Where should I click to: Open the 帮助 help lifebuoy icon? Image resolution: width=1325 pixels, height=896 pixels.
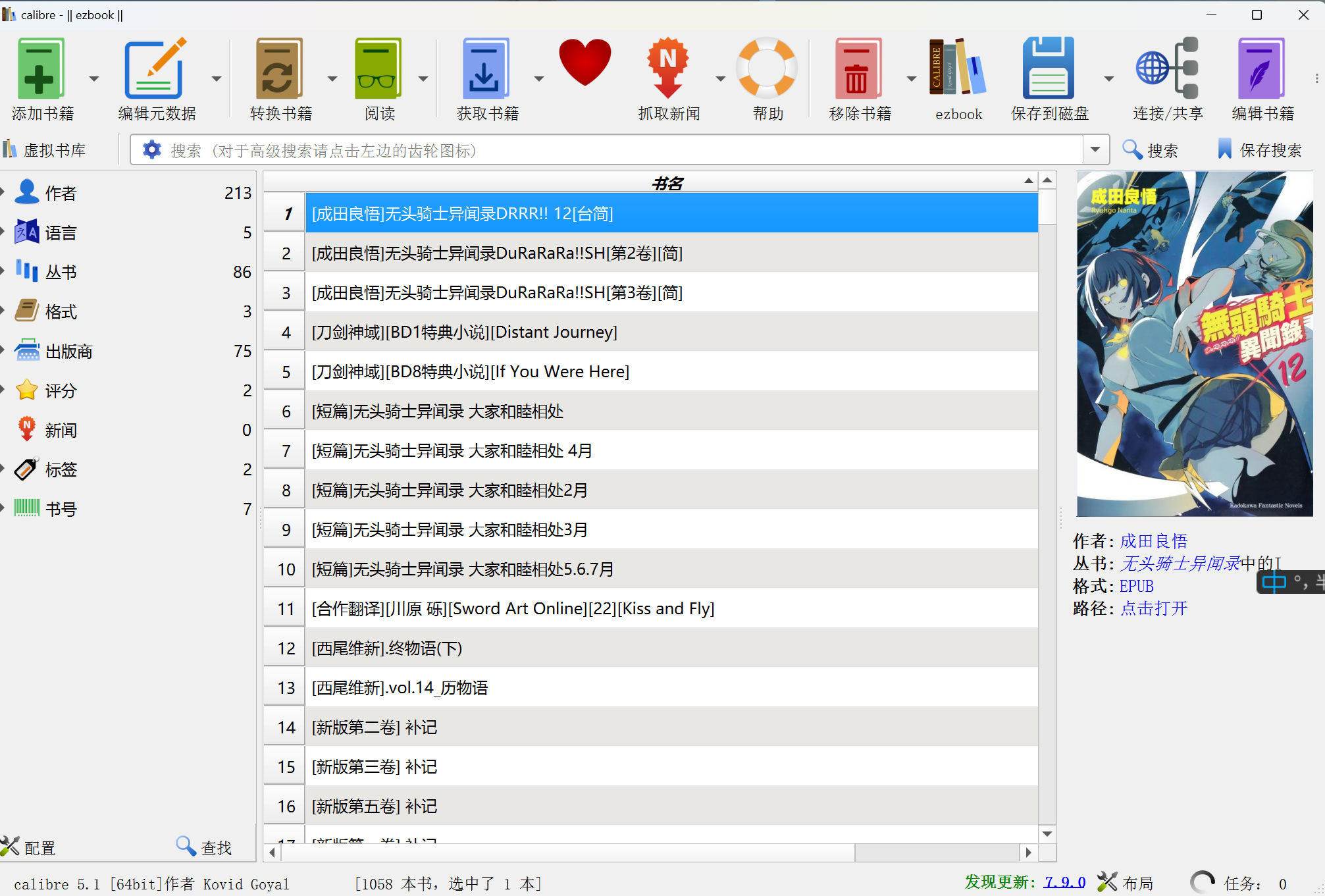coord(767,68)
